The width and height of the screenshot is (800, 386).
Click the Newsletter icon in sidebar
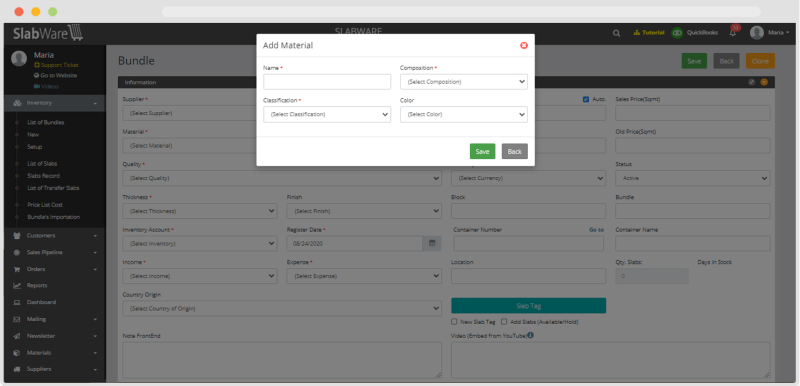pos(17,336)
